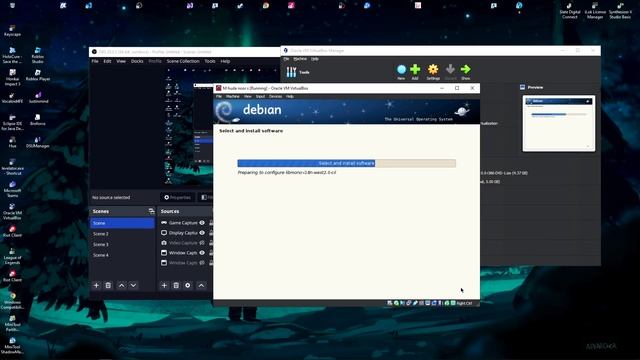
Task: Move scene down with arrow button
Action: (x=133, y=285)
